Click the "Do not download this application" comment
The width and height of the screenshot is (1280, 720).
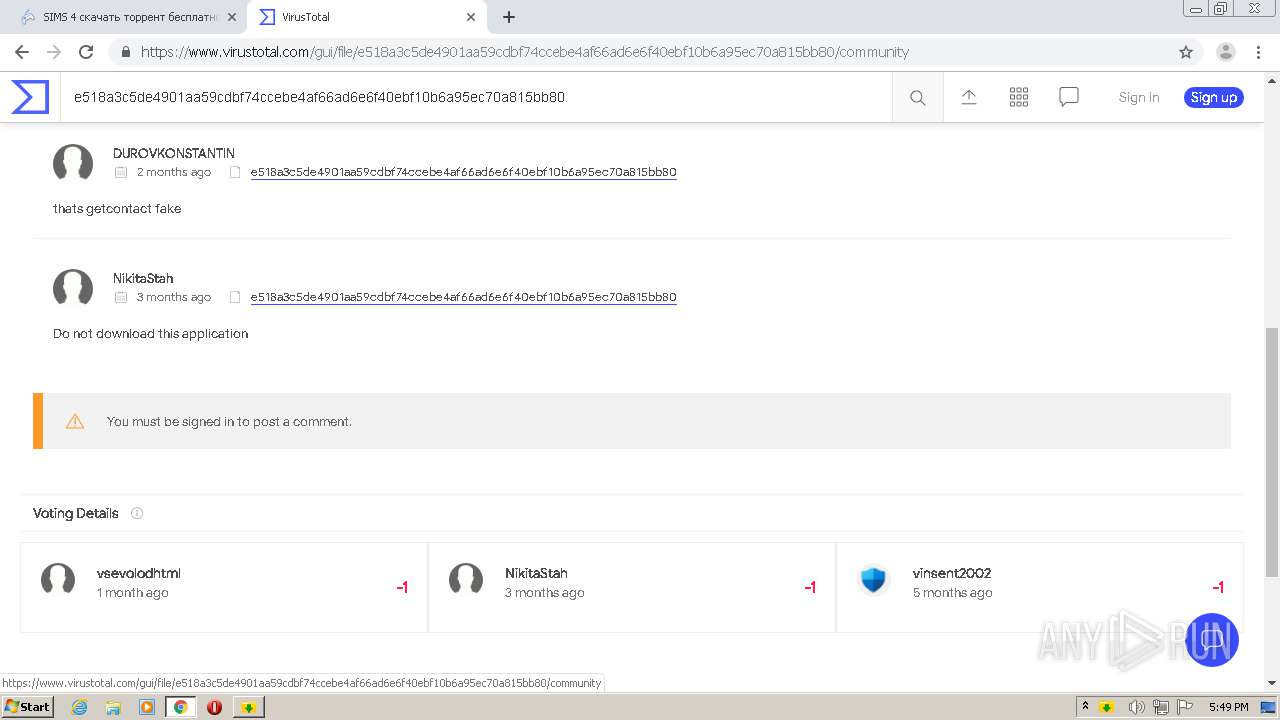(151, 334)
